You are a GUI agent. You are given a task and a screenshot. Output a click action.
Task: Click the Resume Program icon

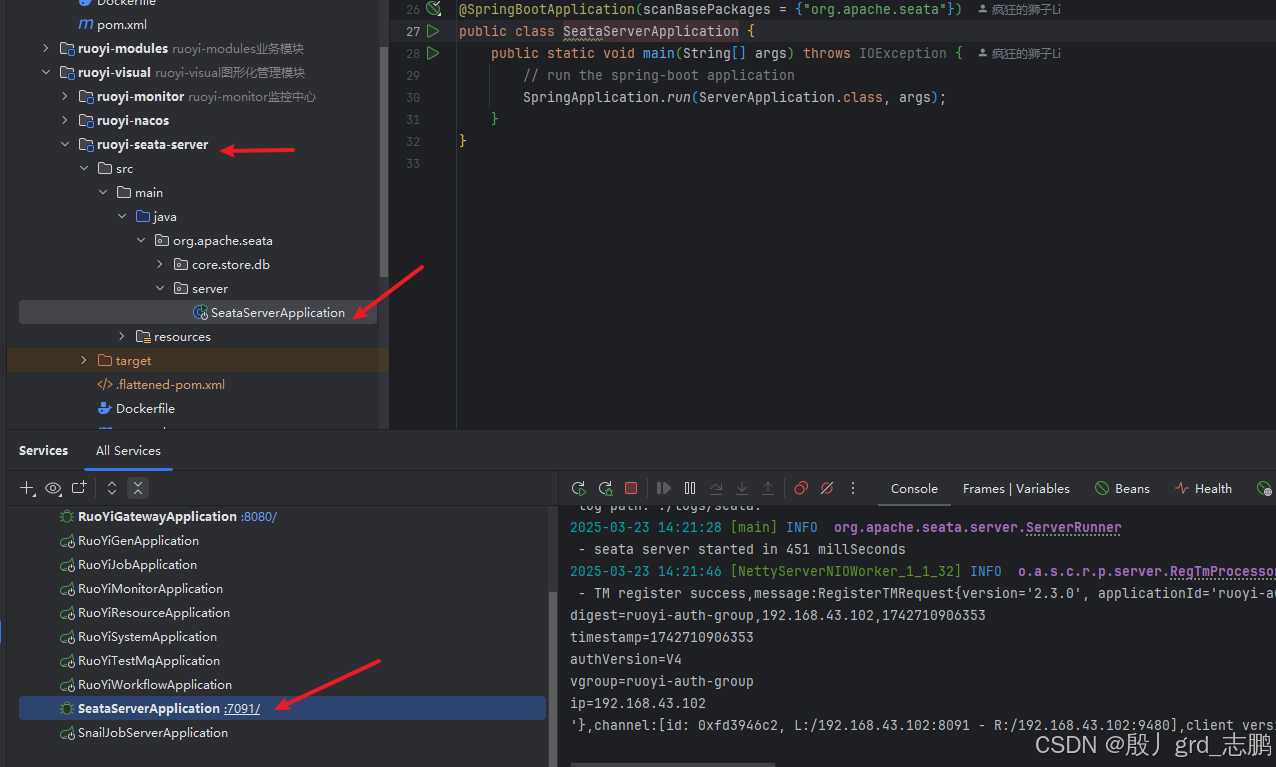coord(664,488)
